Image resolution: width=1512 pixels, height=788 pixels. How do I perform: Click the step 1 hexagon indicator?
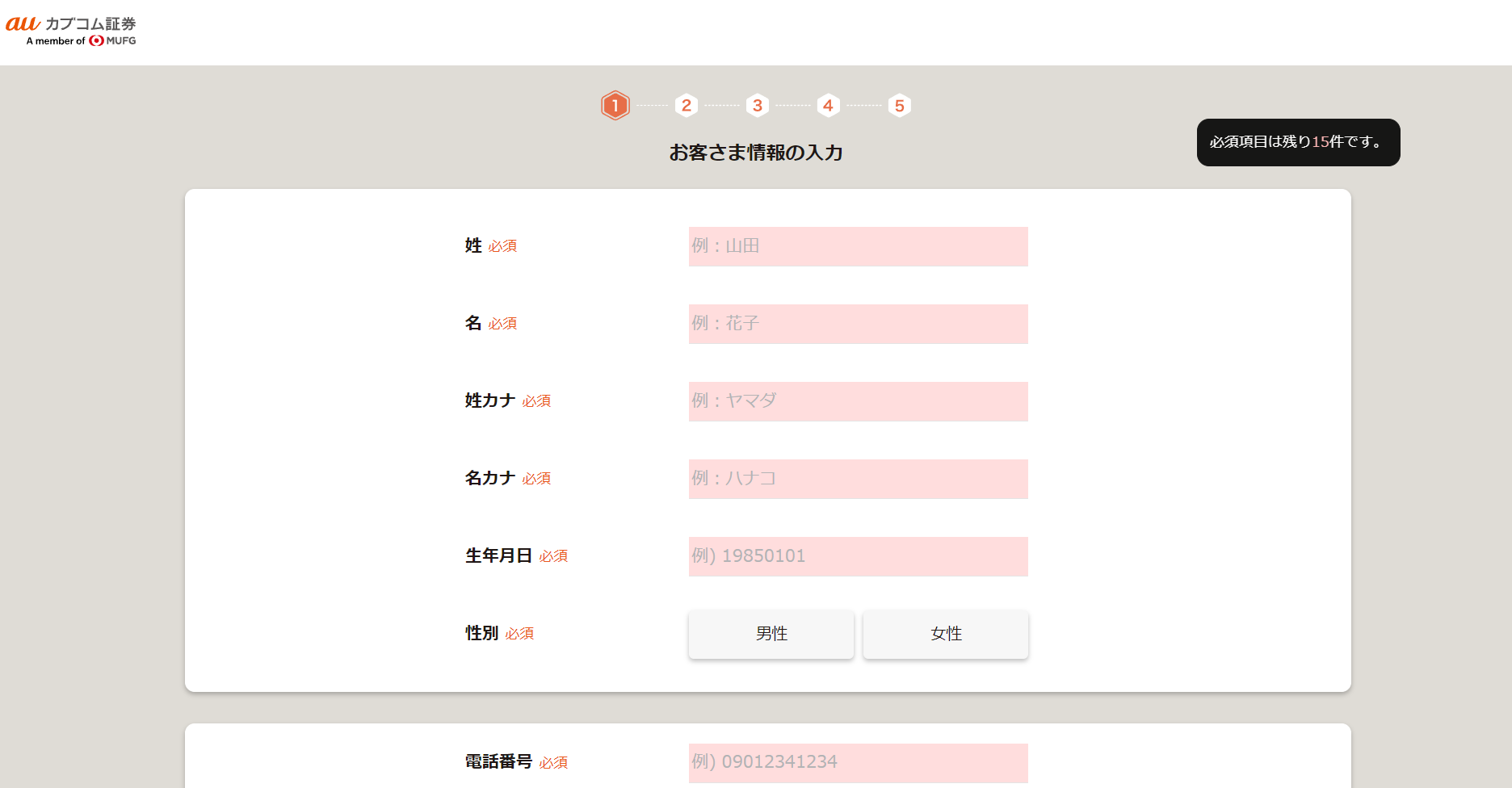point(615,106)
